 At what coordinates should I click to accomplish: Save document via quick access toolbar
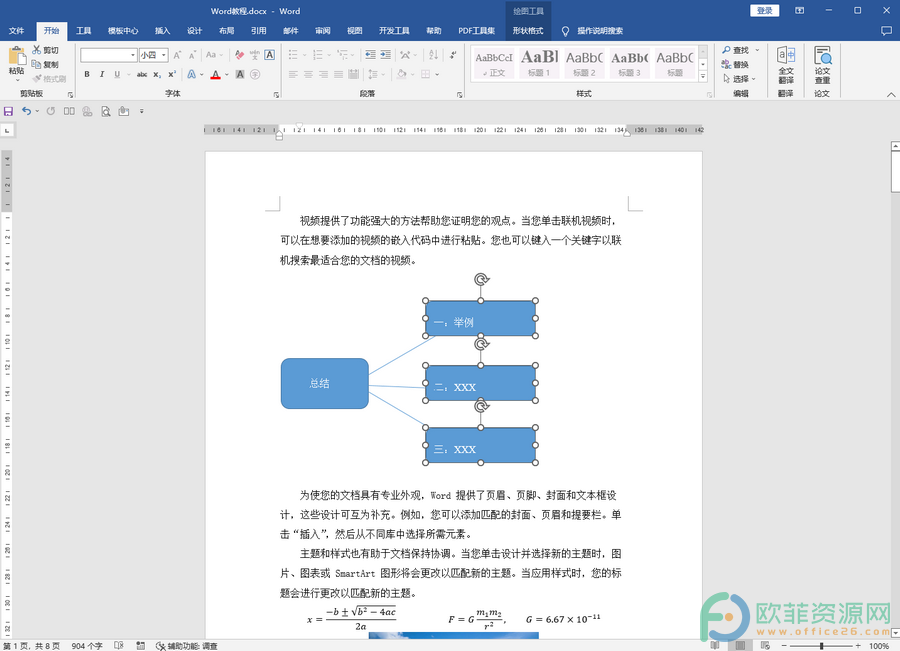tap(8, 111)
